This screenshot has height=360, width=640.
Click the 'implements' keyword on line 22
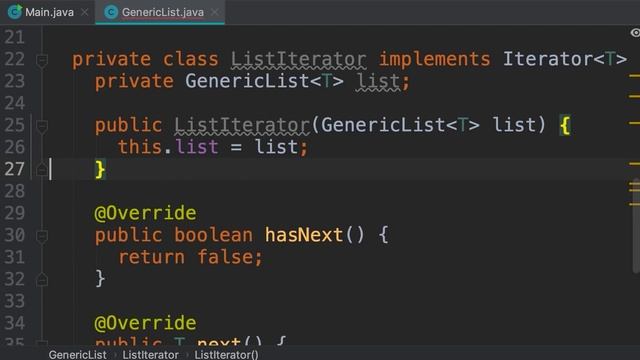pos(435,60)
